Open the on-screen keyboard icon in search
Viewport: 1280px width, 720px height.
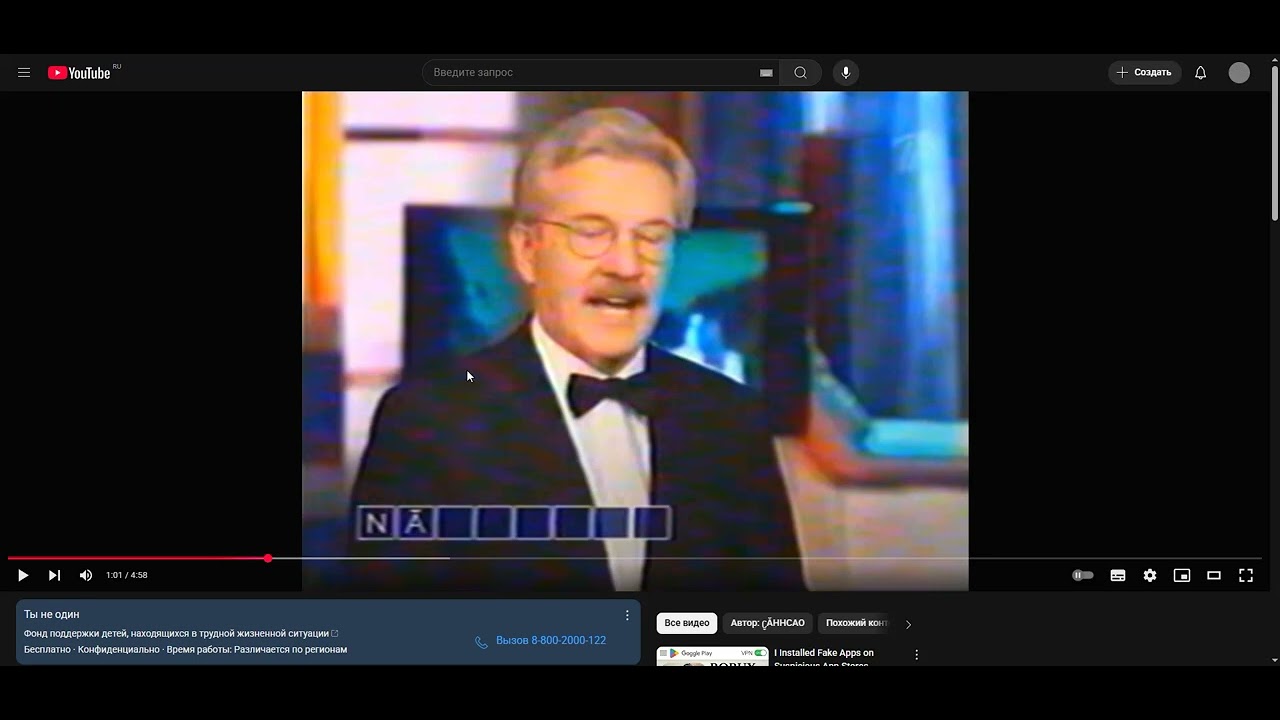click(x=766, y=73)
